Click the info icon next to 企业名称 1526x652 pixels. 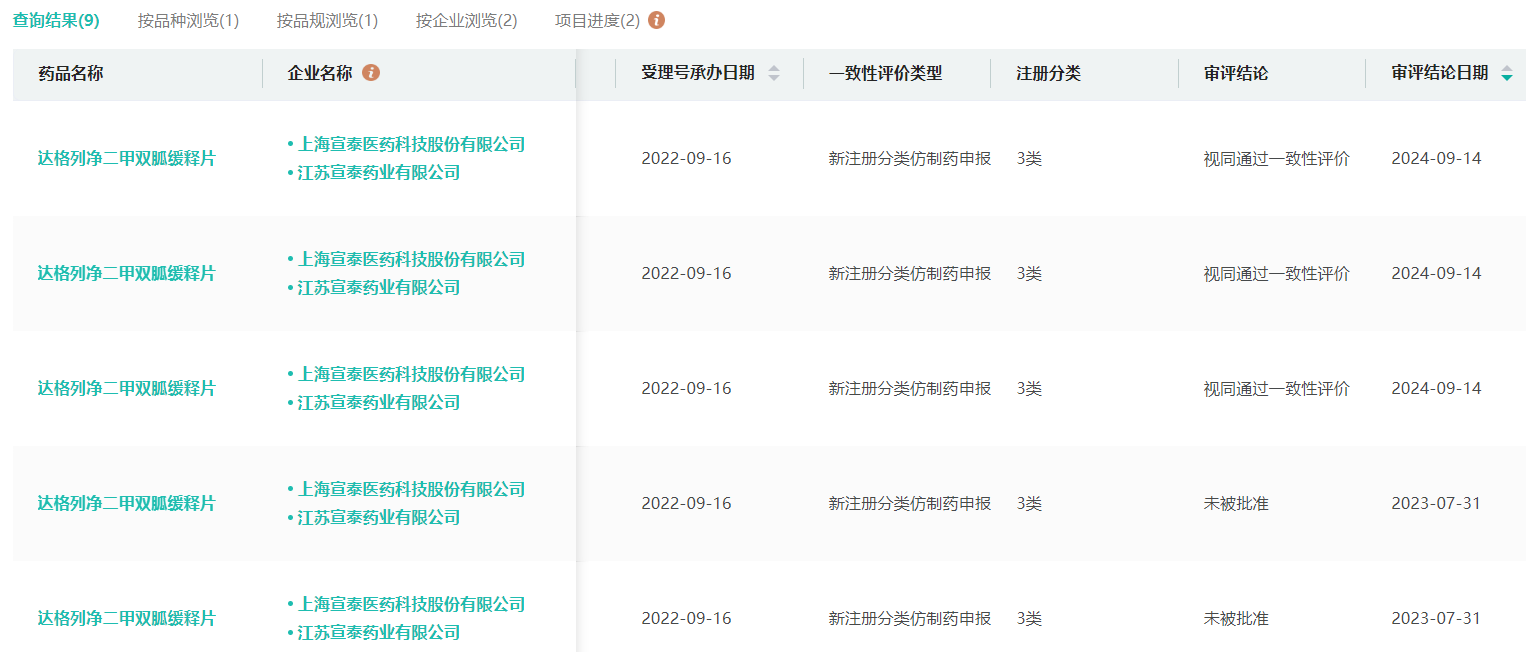(x=371, y=73)
